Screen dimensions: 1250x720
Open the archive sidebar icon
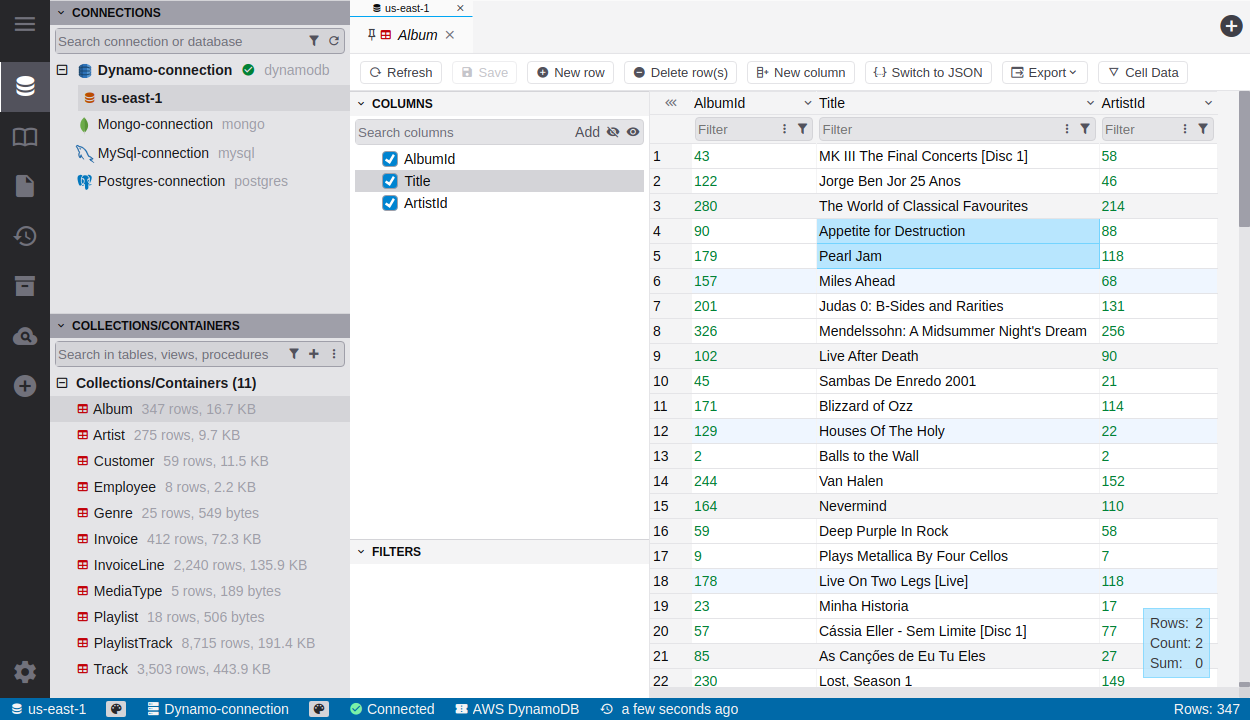[x=25, y=286]
